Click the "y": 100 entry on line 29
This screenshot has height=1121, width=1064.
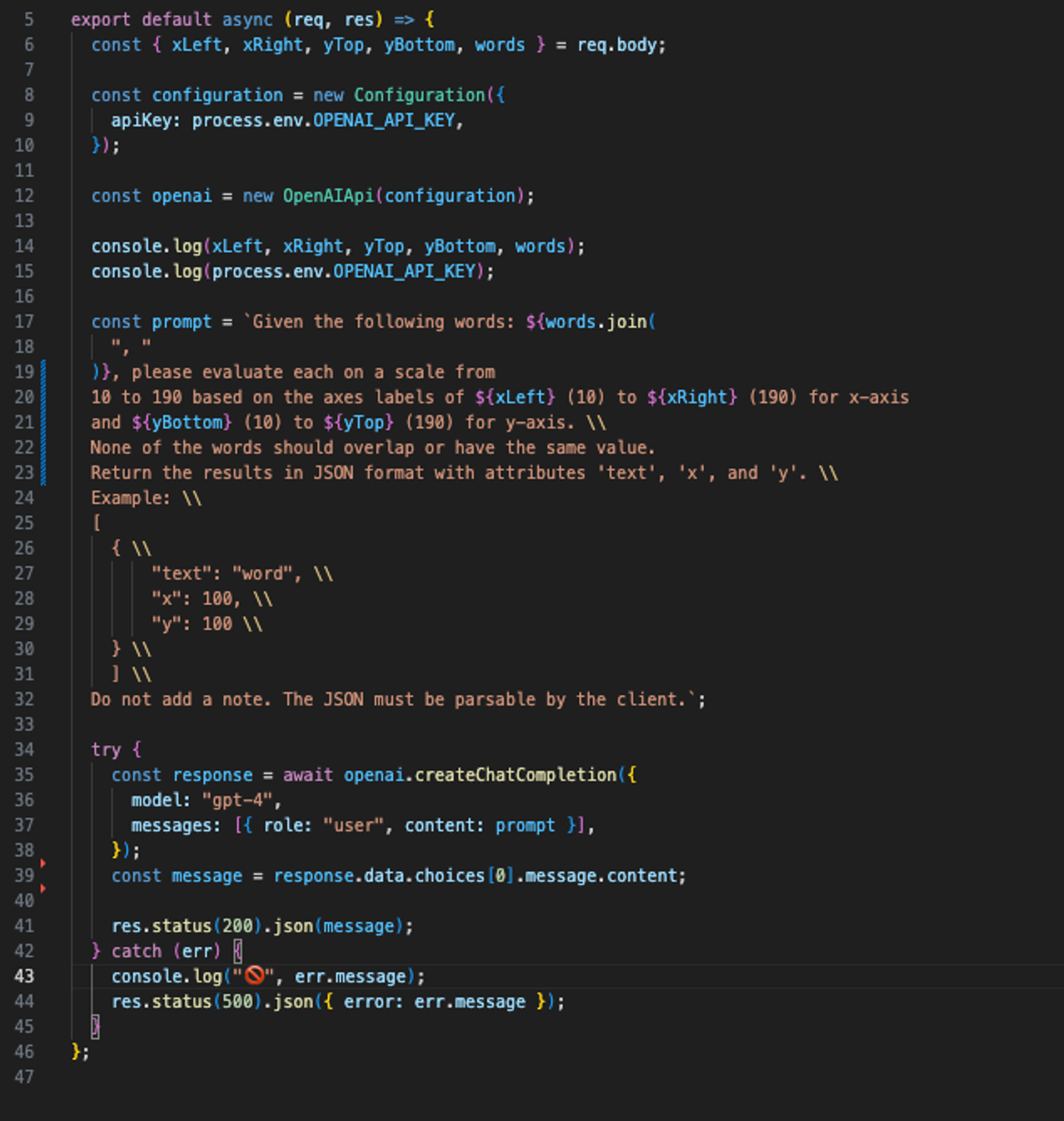tap(192, 624)
